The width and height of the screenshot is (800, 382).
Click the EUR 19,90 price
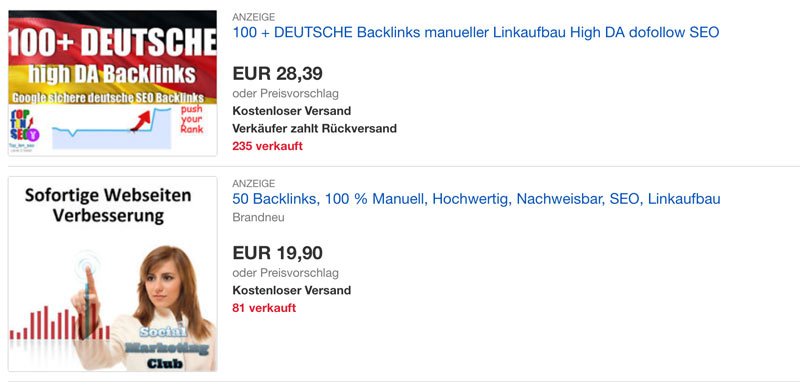(278, 253)
